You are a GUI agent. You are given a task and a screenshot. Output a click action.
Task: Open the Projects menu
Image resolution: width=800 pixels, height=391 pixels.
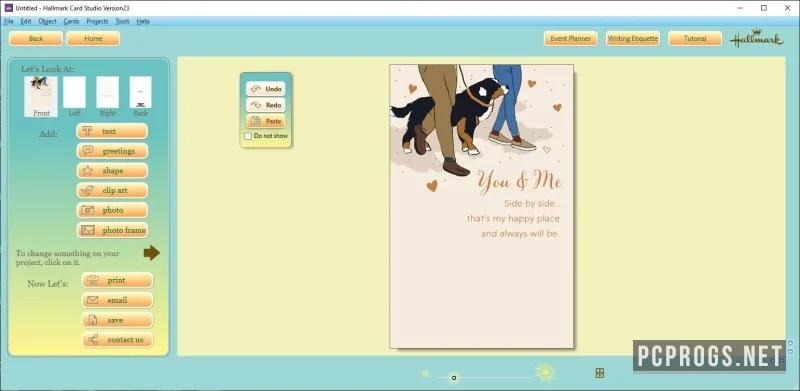click(97, 21)
